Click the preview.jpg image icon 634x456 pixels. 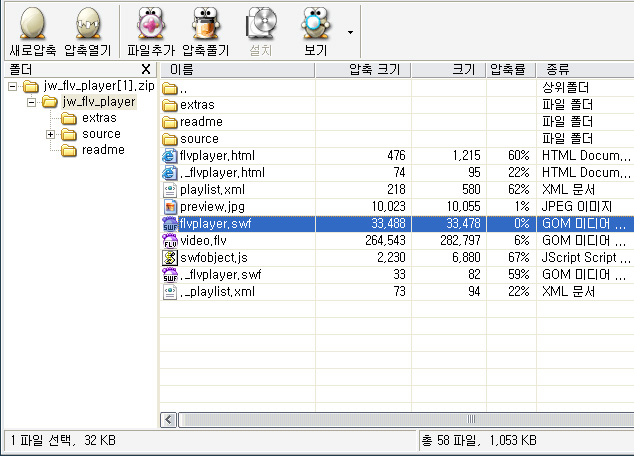click(170, 207)
